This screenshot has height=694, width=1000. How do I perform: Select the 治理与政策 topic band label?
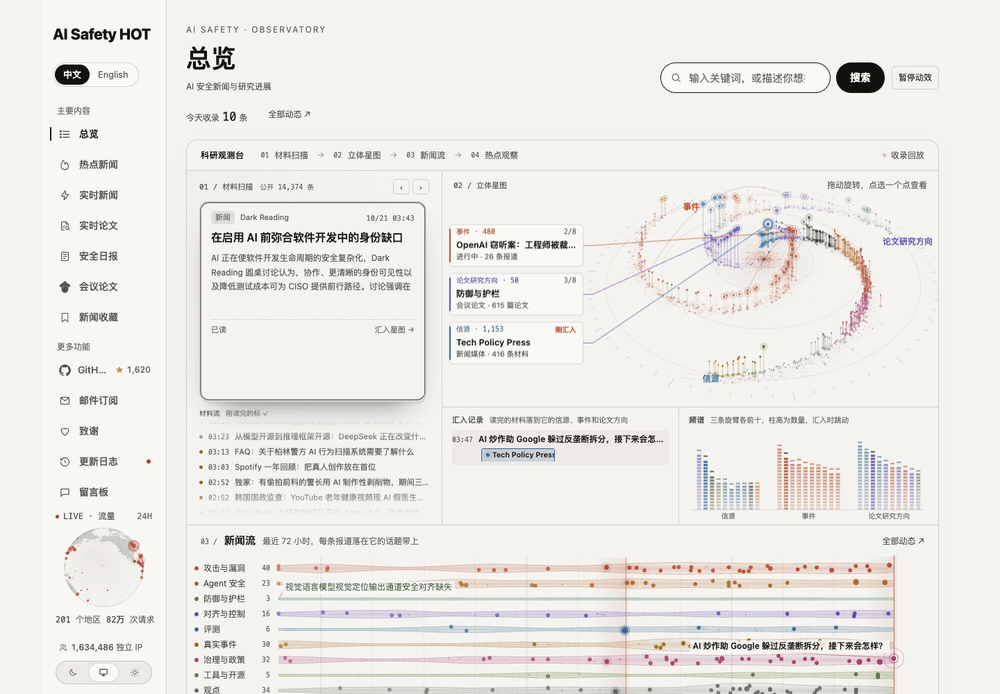(x=224, y=660)
